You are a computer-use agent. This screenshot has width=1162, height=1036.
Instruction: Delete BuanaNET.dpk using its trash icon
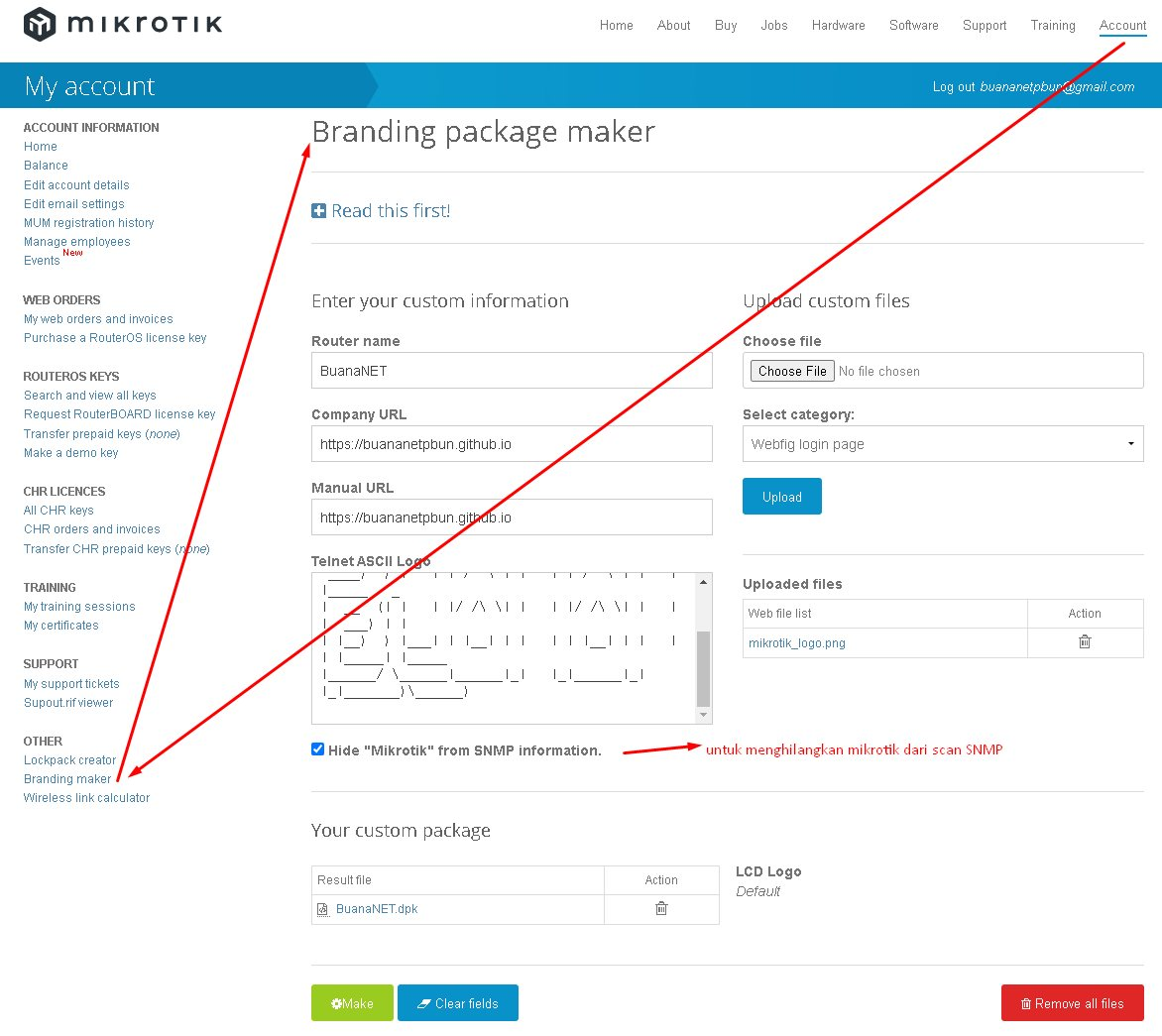[x=660, y=908]
